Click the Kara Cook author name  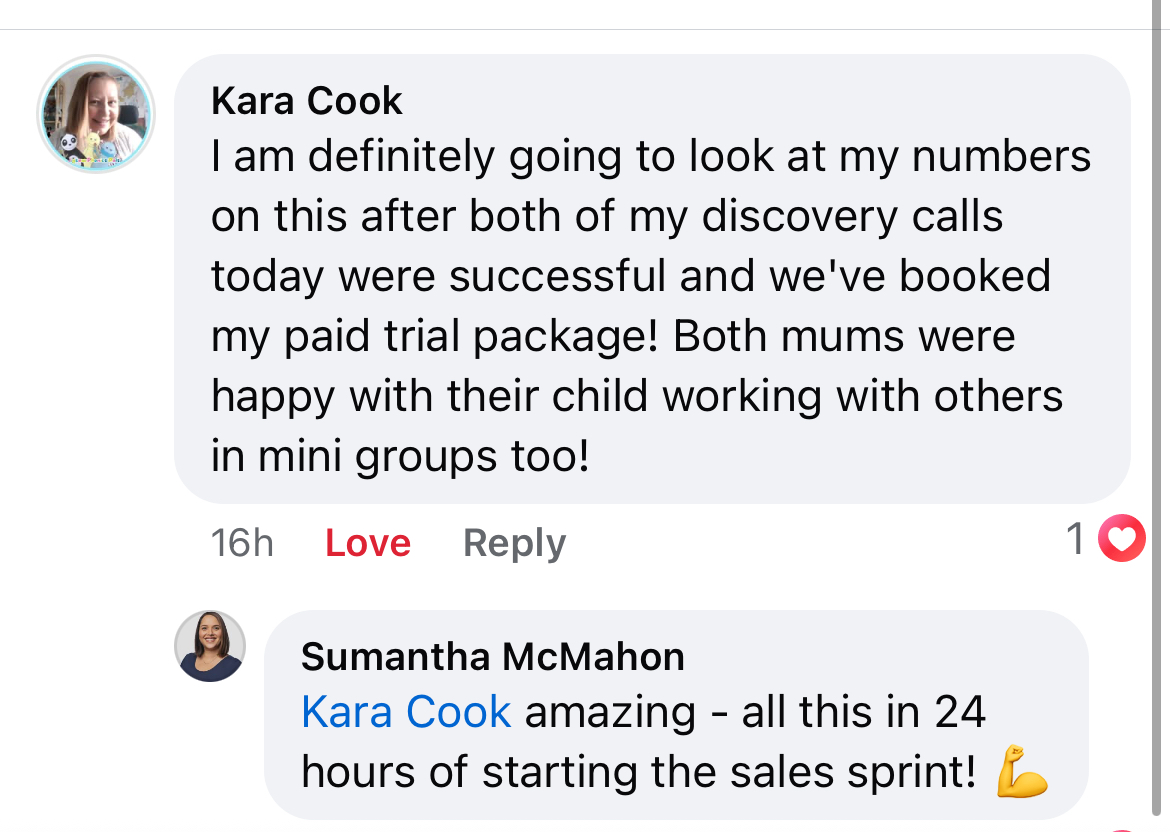pos(307,101)
